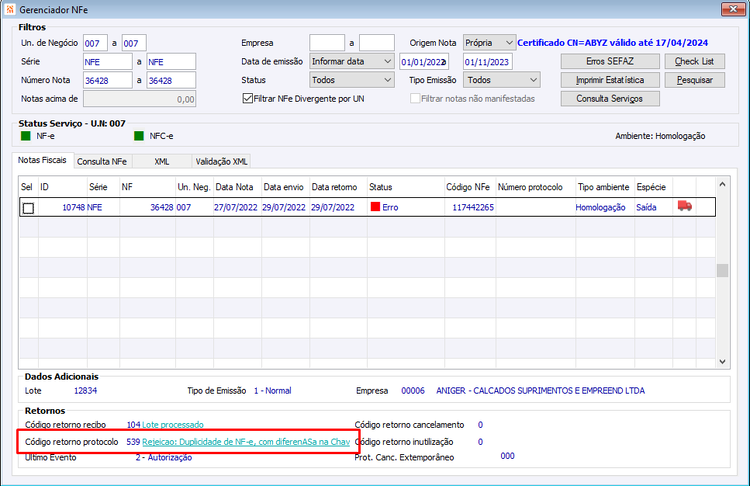Toggle Filtrar notas não manifestadas checkbox

click(x=415, y=99)
